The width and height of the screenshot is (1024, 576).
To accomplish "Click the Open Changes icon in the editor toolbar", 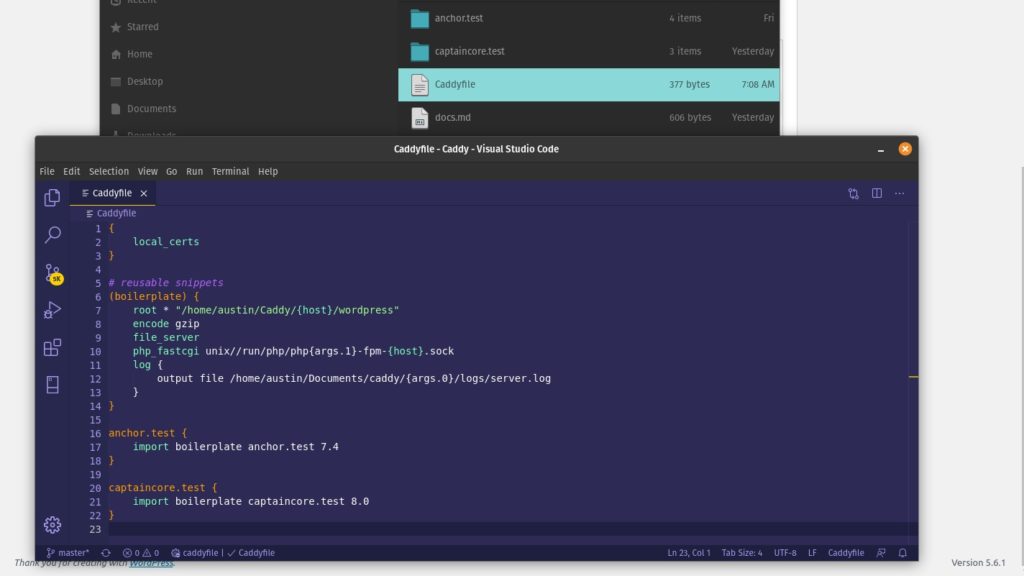I will 854,193.
